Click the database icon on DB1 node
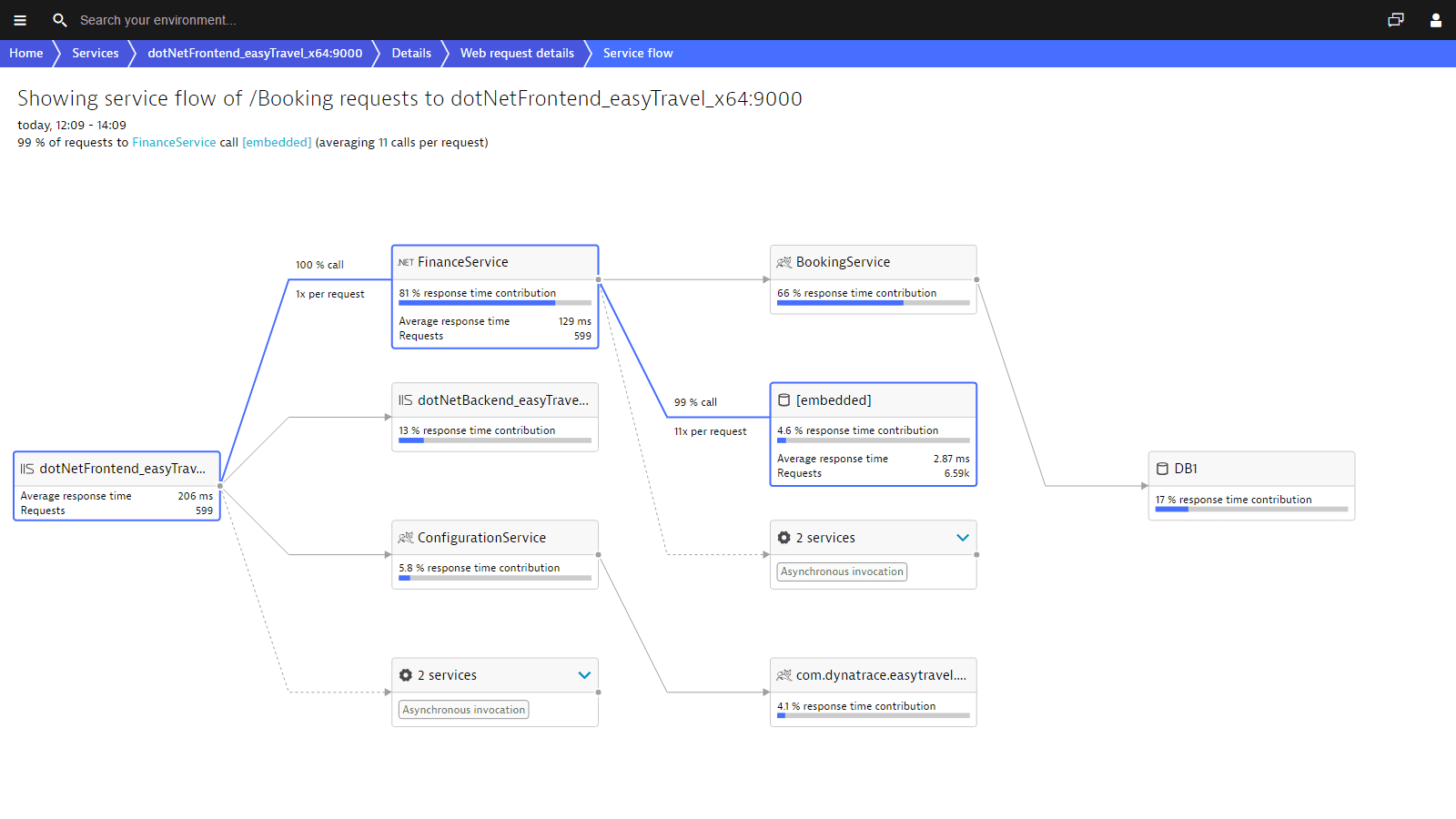This screenshot has height=819, width=1456. pos(1162,469)
